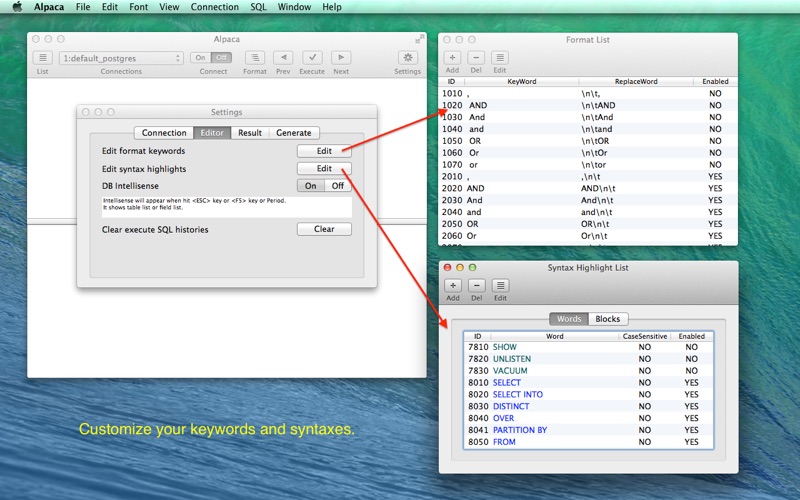Switch to Result tab in Settings
The image size is (800, 500).
(x=249, y=133)
